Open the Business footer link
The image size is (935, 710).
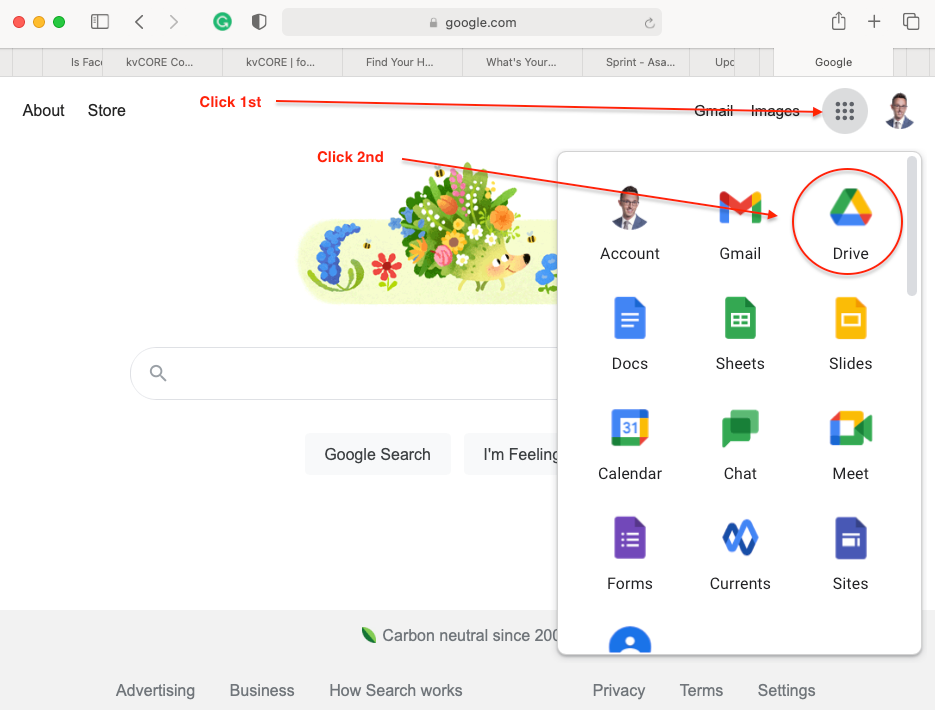pyautogui.click(x=262, y=690)
